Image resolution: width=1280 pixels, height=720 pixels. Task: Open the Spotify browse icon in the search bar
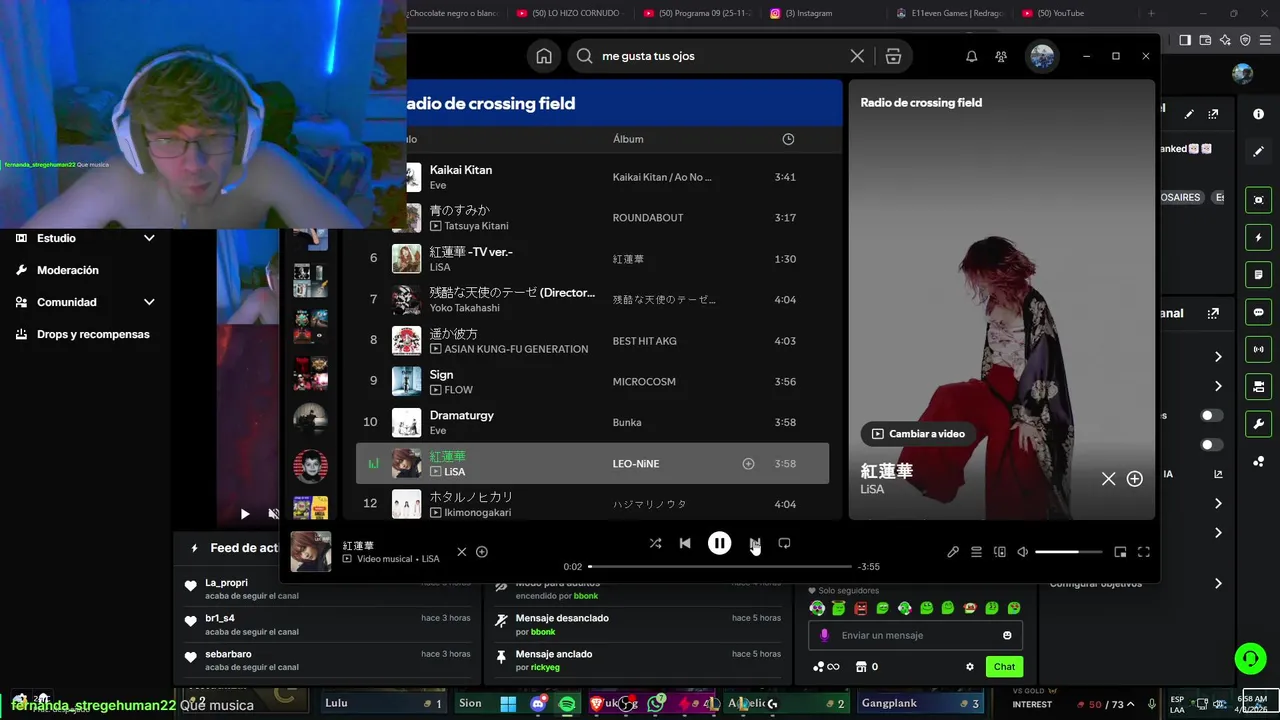[x=893, y=56]
